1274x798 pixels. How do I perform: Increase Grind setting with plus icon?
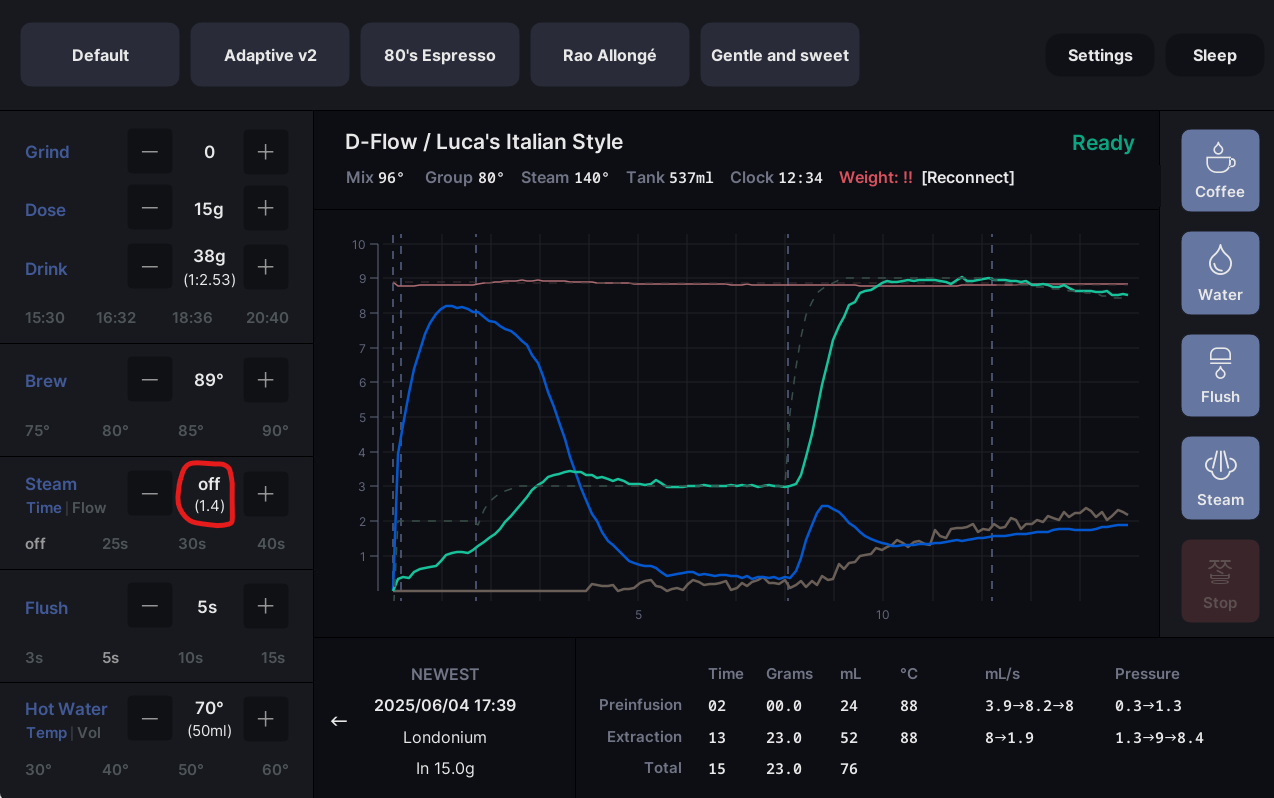coord(266,152)
